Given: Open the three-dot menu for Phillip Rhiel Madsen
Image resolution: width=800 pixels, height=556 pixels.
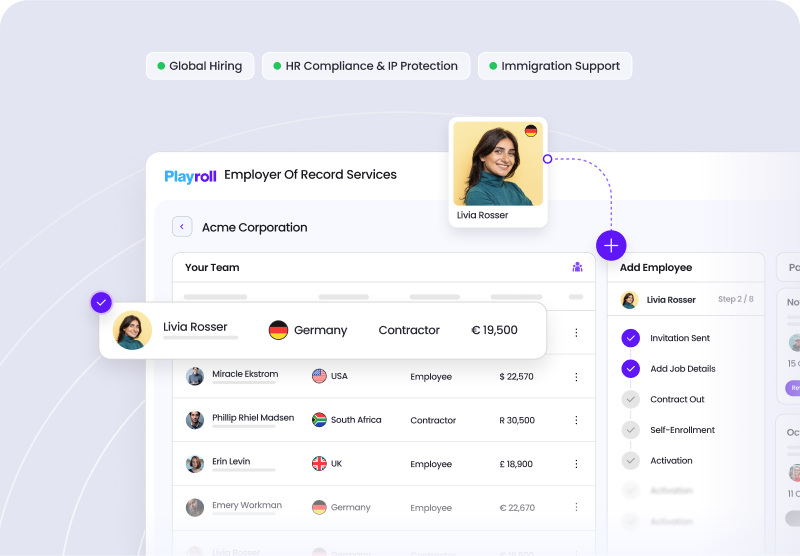Looking at the screenshot, I should tap(576, 420).
